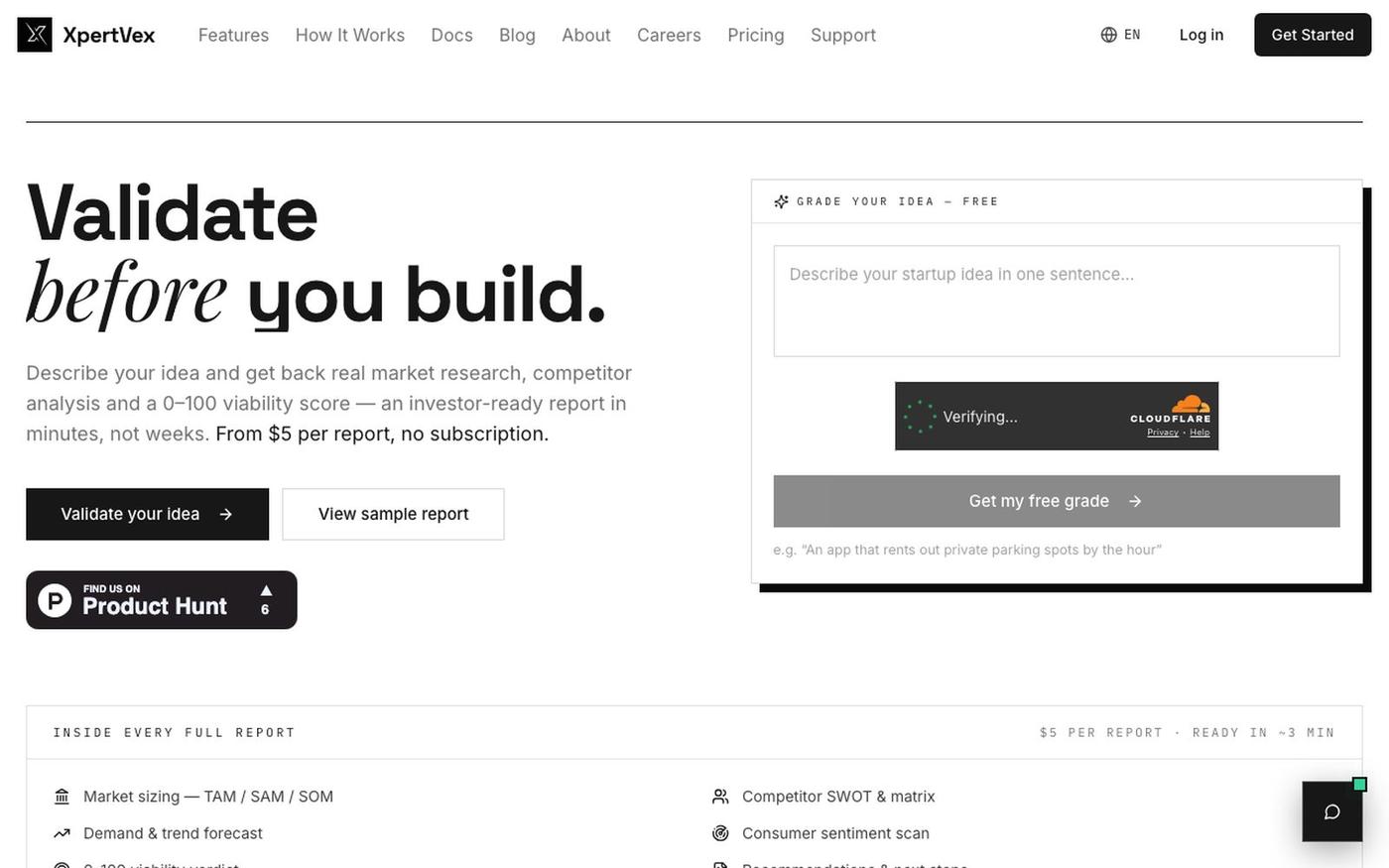Viewport: 1389px width, 868px height.
Task: Open the Docs page
Action: (451, 35)
